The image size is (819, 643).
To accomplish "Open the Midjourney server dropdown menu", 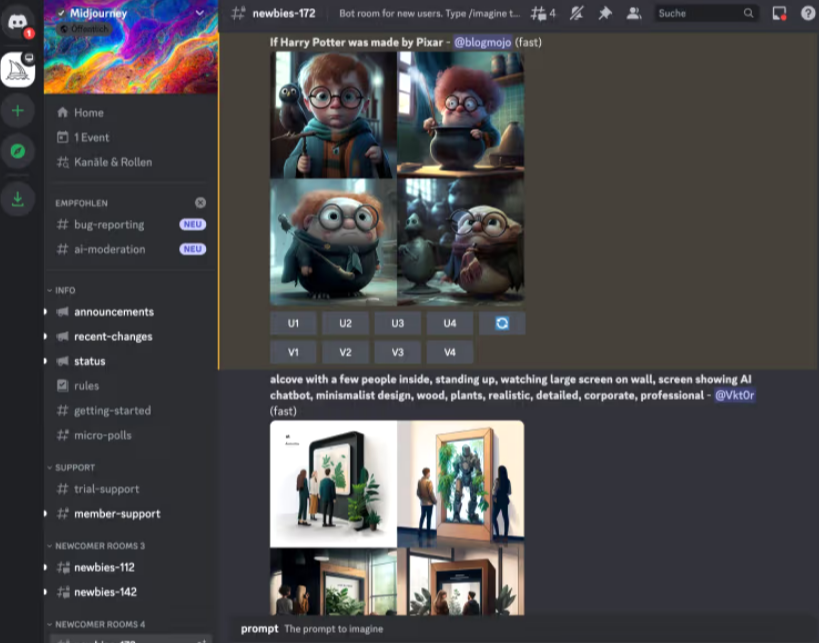I will pos(199,13).
